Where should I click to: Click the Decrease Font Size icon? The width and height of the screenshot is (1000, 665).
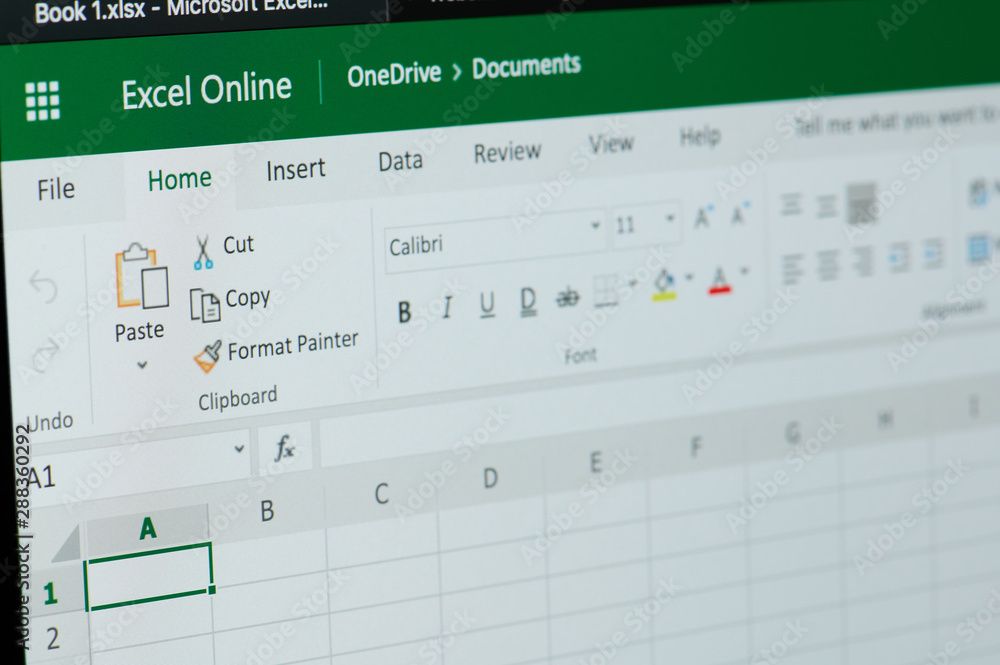point(740,214)
